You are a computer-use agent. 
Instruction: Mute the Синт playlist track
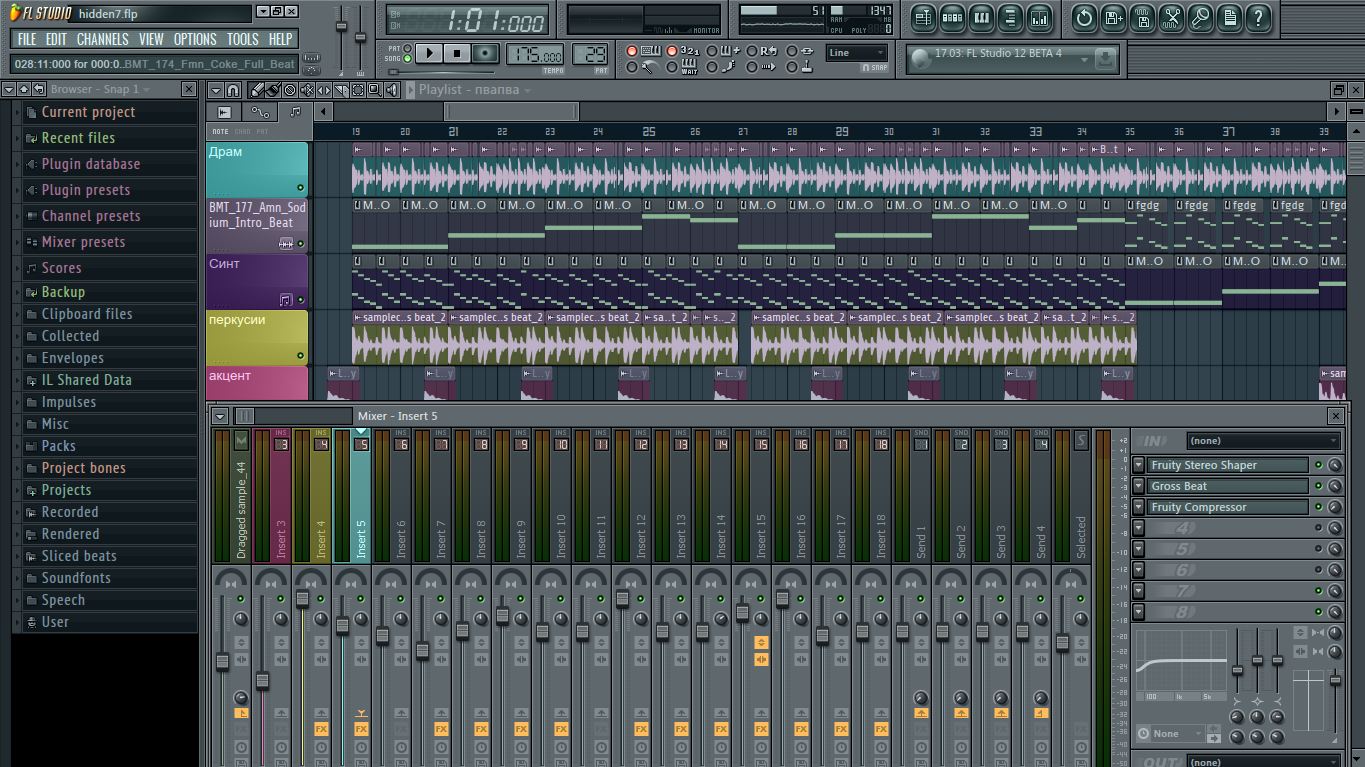[300, 300]
